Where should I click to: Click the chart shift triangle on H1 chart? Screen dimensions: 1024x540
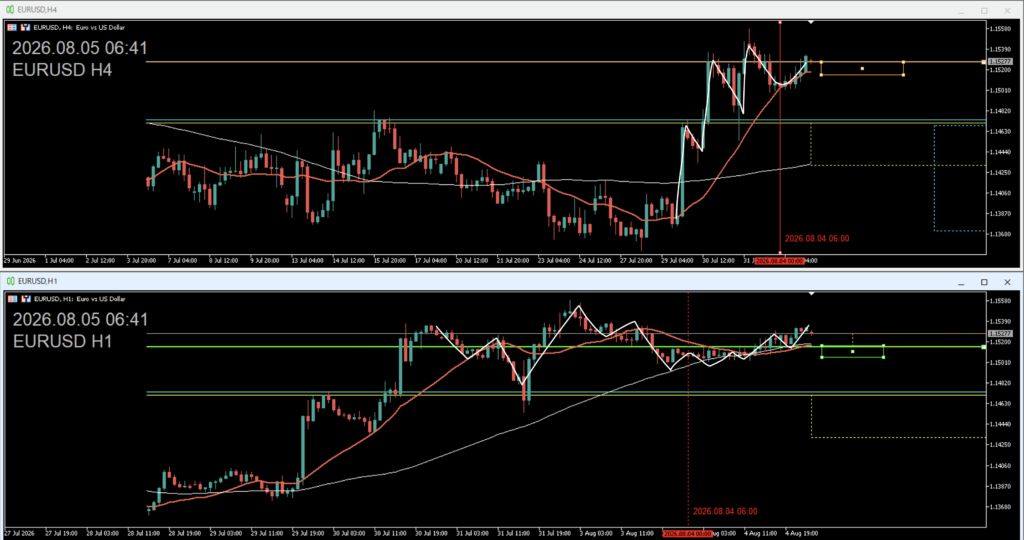811,294
